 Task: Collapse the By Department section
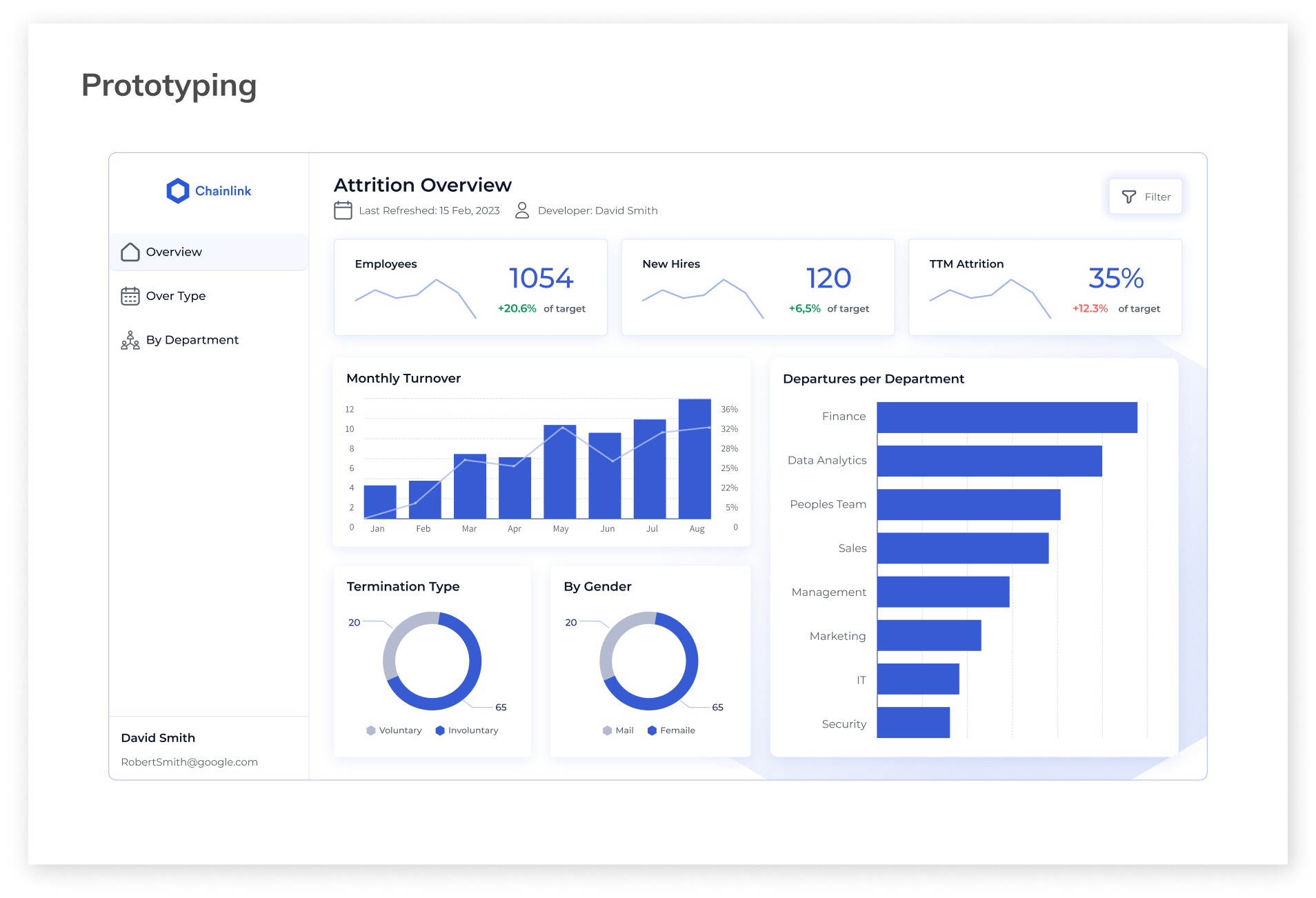(x=192, y=340)
